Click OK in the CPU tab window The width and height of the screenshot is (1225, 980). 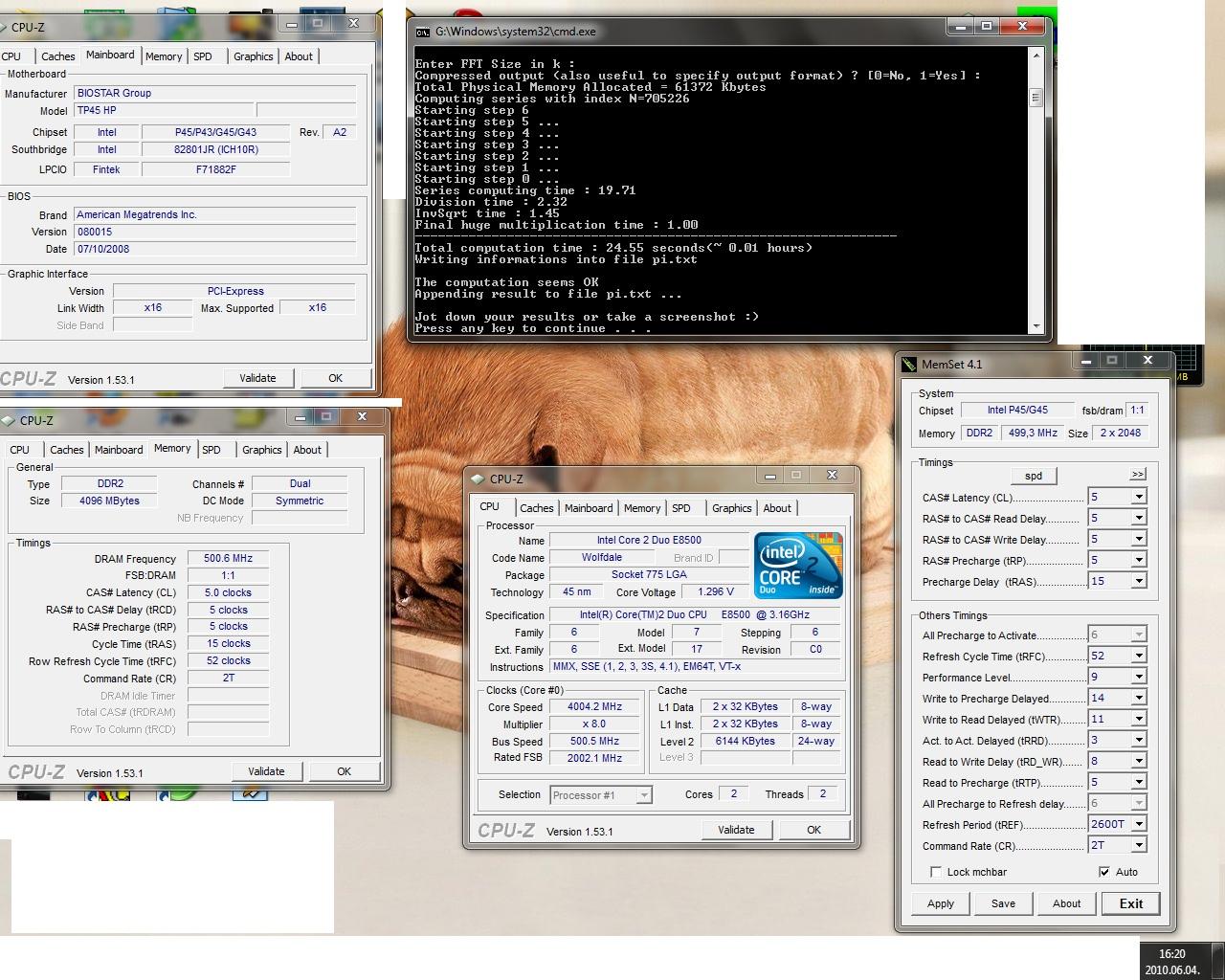point(813,830)
